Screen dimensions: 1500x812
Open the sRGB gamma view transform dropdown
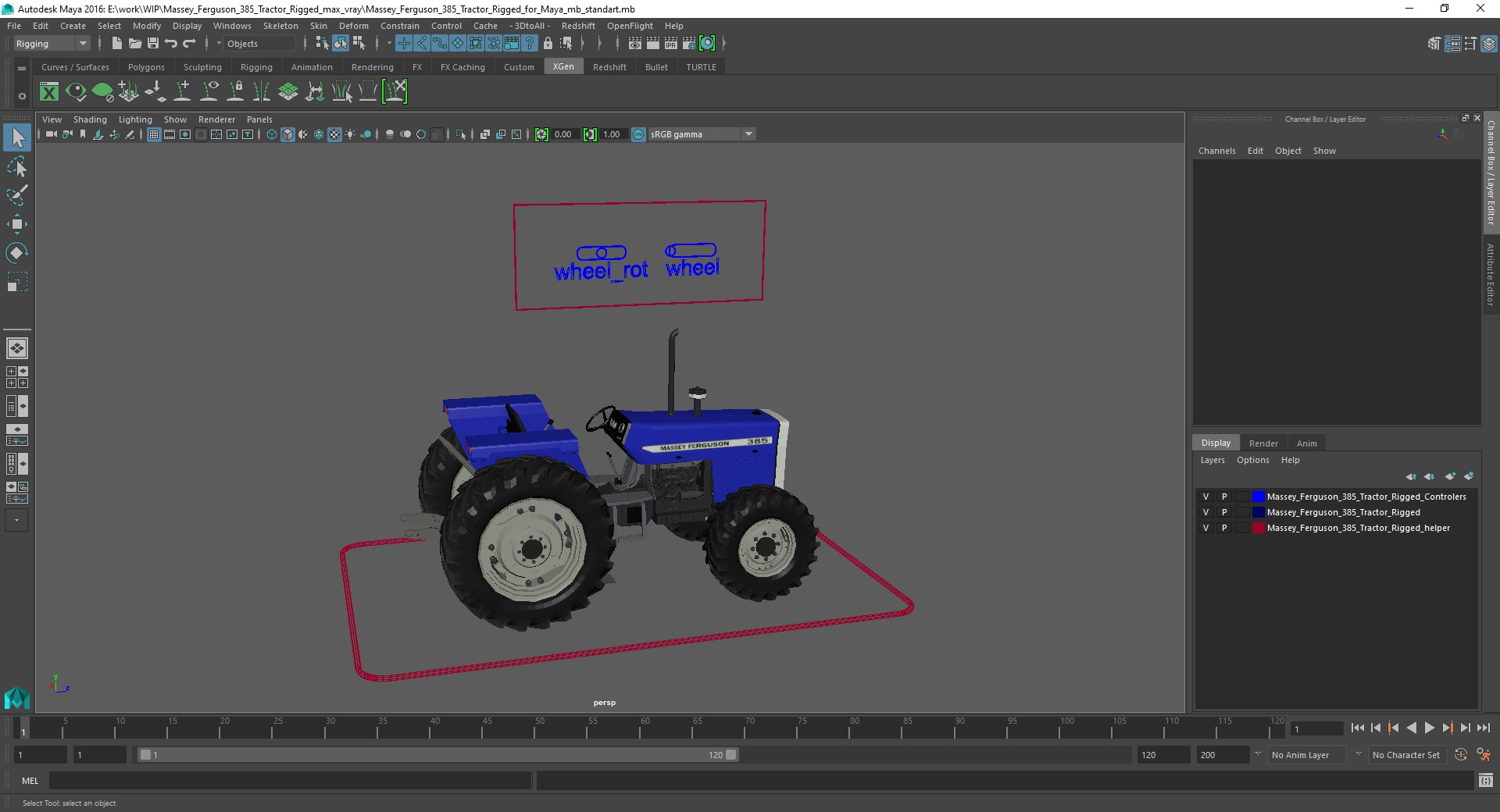coord(702,134)
